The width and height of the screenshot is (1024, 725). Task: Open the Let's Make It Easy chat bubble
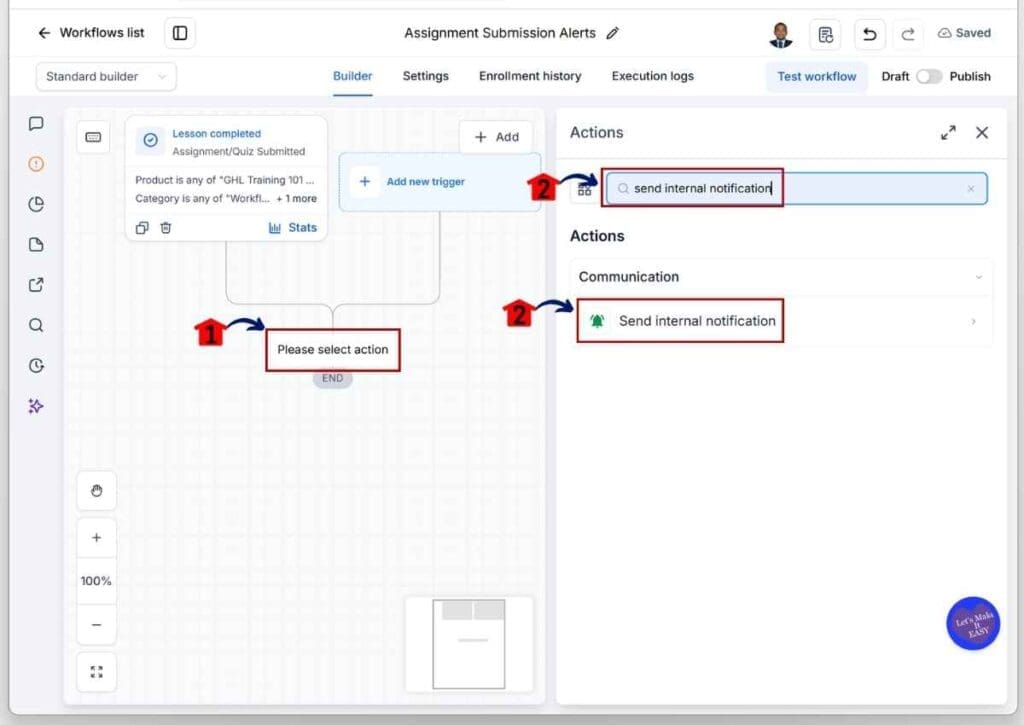(973, 624)
